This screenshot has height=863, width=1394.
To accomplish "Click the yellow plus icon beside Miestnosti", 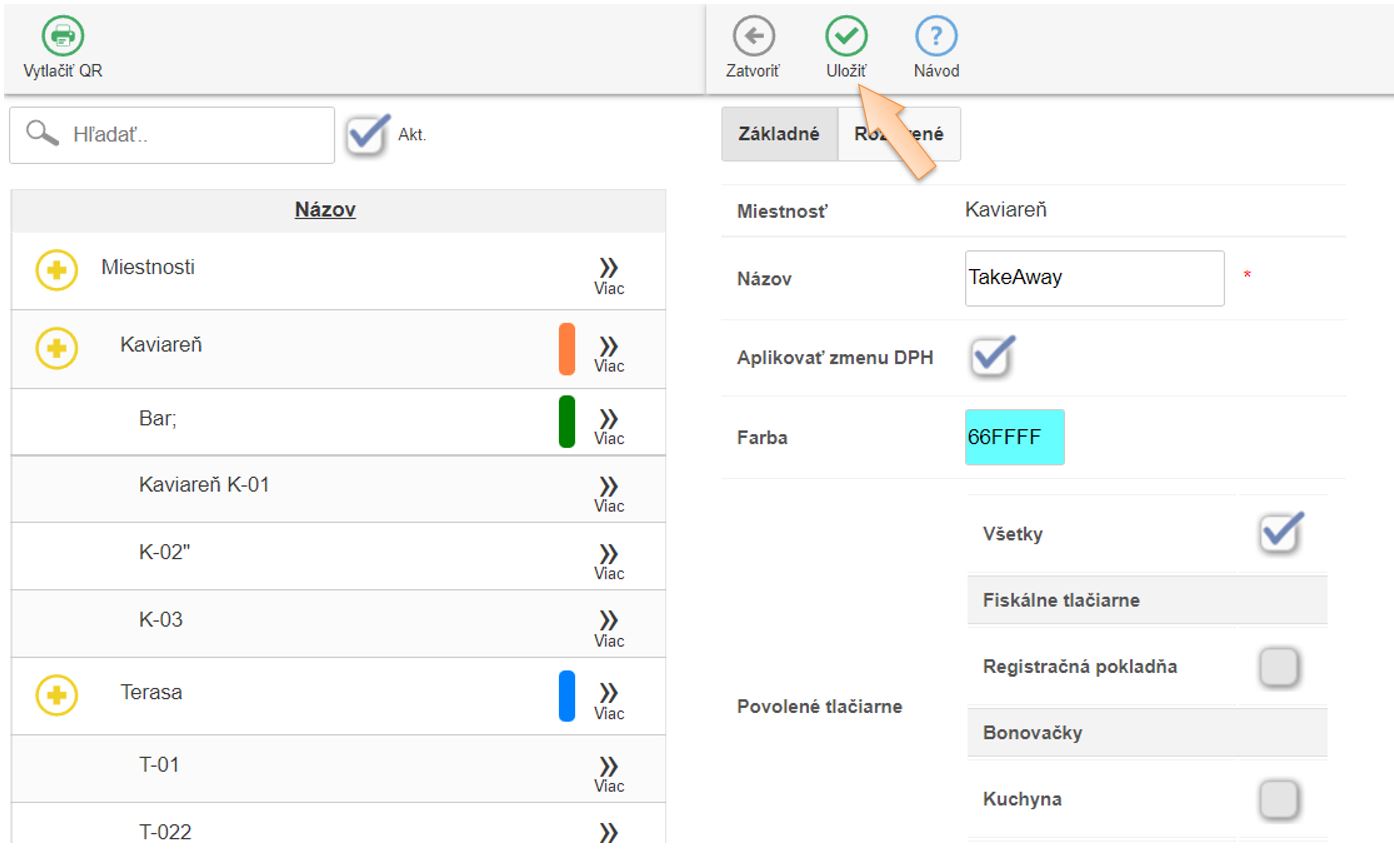I will pos(57,271).
